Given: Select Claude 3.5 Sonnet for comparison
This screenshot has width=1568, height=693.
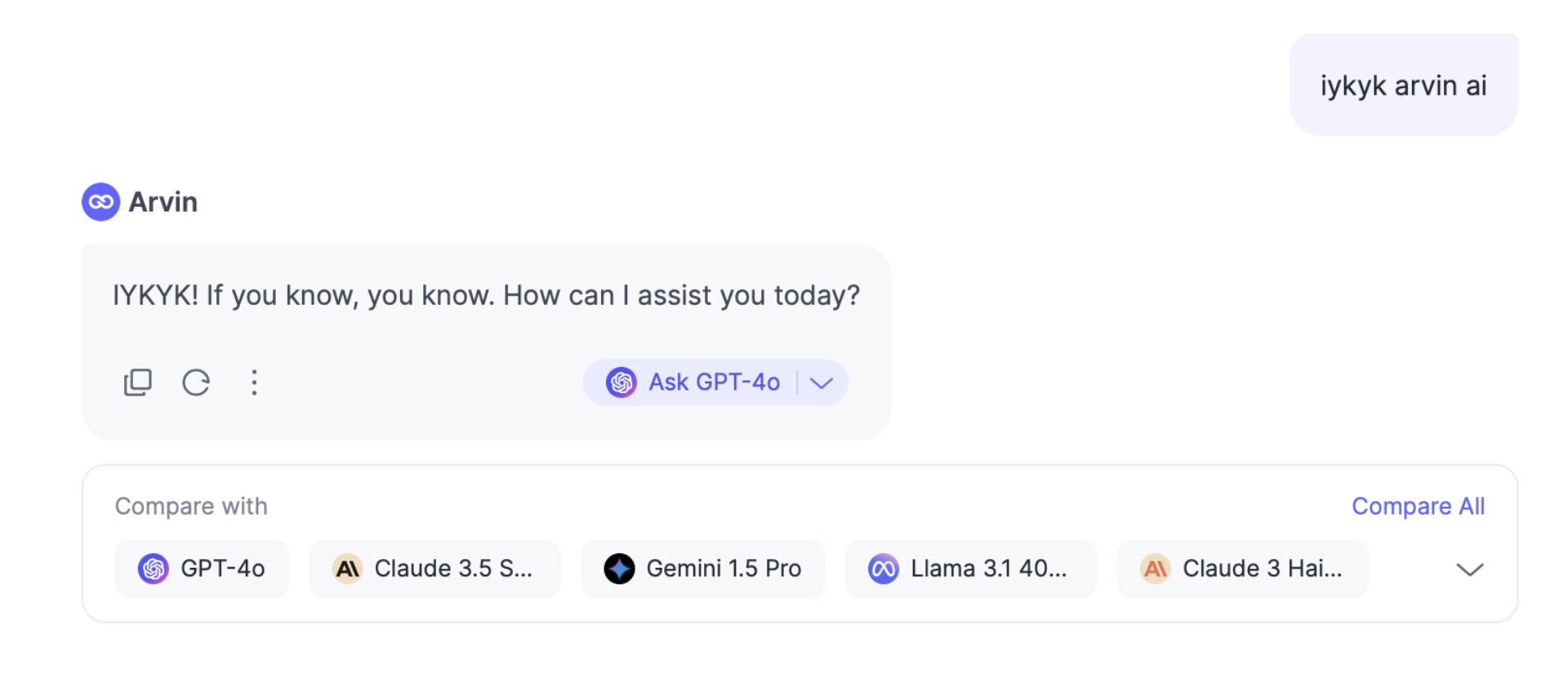Looking at the screenshot, I should pos(434,569).
